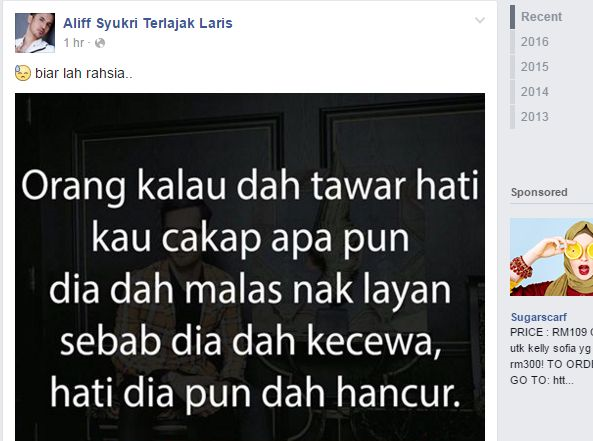
Task: Select Recent in the timeline navigator
Action: click(541, 17)
